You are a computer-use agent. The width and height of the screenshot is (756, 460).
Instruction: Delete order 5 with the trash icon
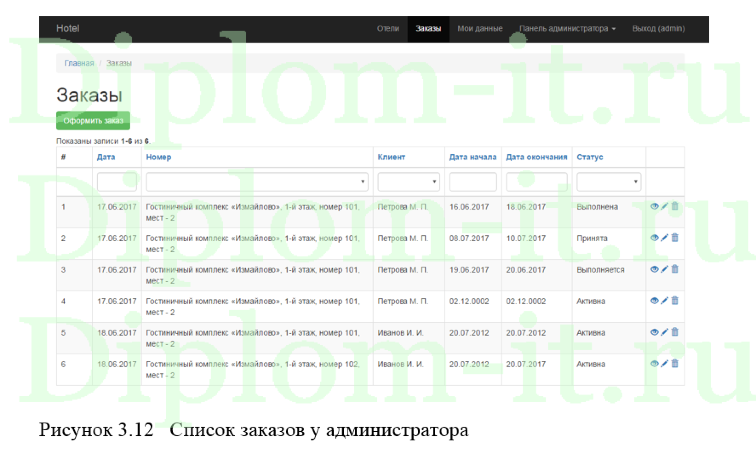click(x=675, y=332)
